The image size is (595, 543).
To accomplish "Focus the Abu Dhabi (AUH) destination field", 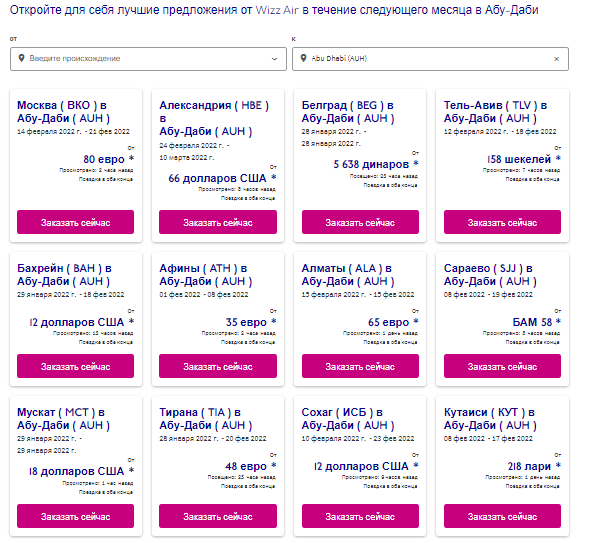I will [x=430, y=59].
